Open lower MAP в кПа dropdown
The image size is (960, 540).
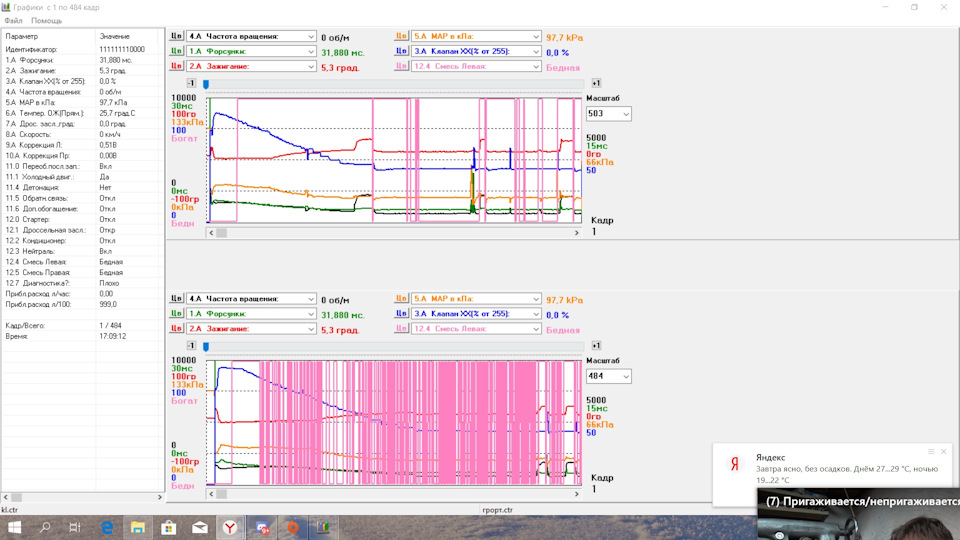(x=476, y=299)
